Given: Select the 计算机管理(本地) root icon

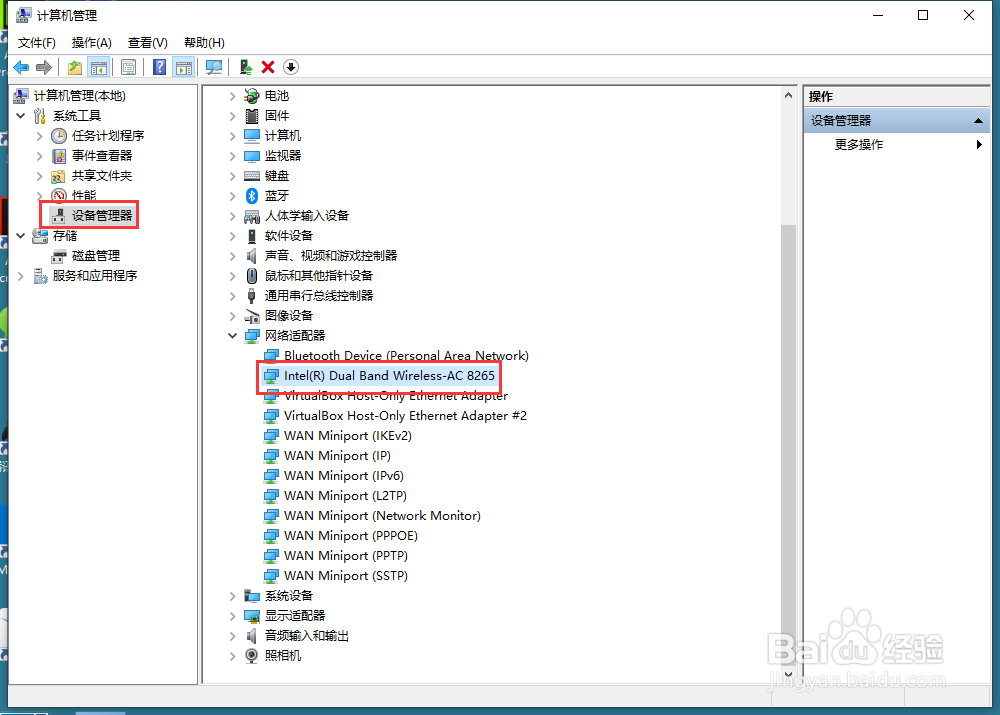Looking at the screenshot, I should click(20, 96).
